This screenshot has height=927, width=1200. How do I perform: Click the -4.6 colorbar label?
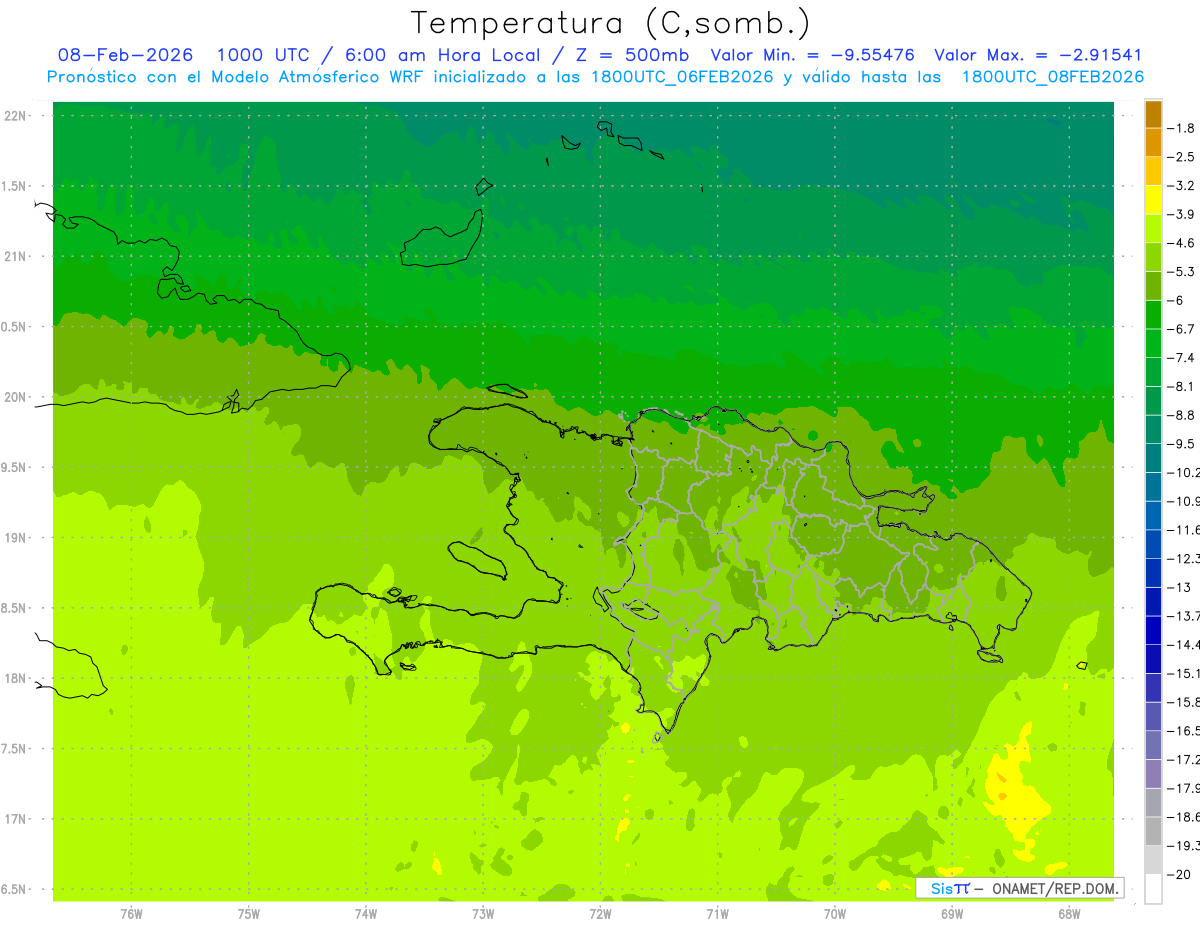click(1182, 243)
